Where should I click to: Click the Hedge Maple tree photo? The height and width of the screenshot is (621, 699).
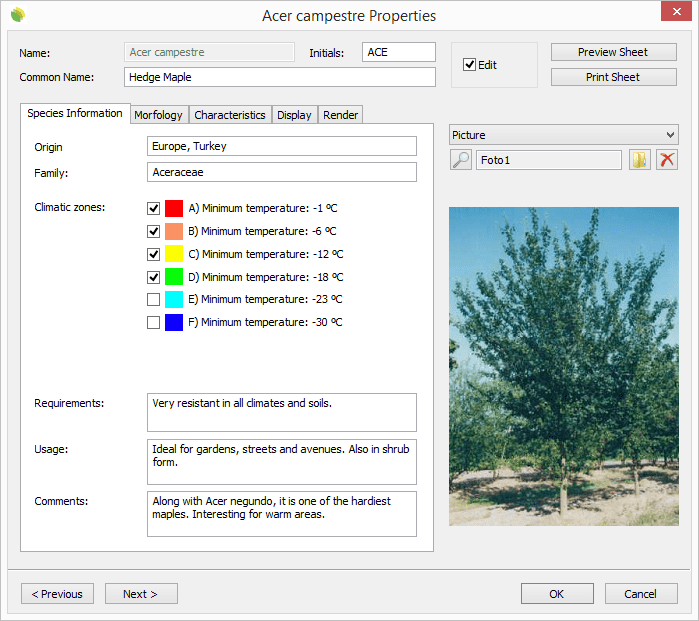[x=563, y=366]
